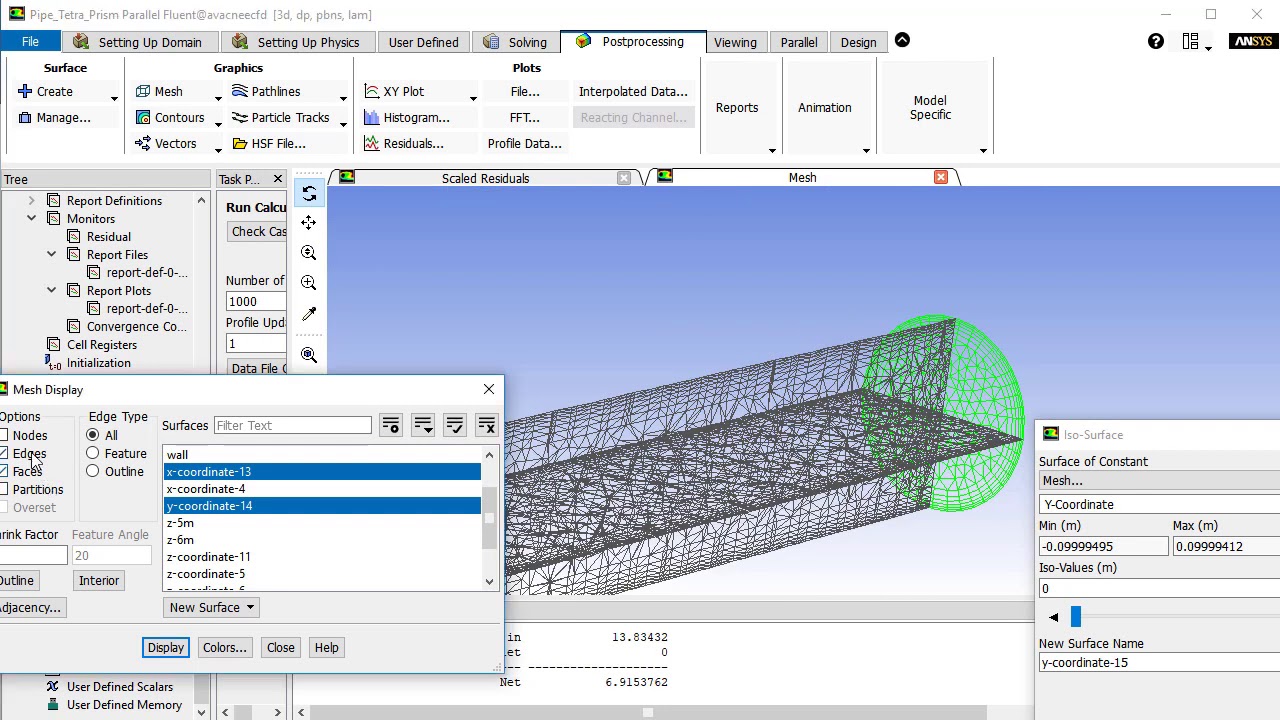The width and height of the screenshot is (1280, 720).
Task: Switch to Setting Up Physics tab
Action: (x=296, y=42)
